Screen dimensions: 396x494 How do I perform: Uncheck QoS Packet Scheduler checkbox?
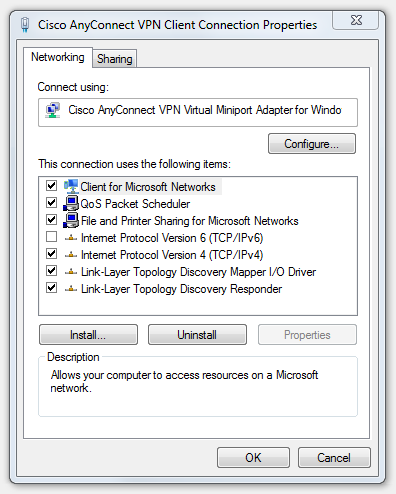[x=51, y=202]
